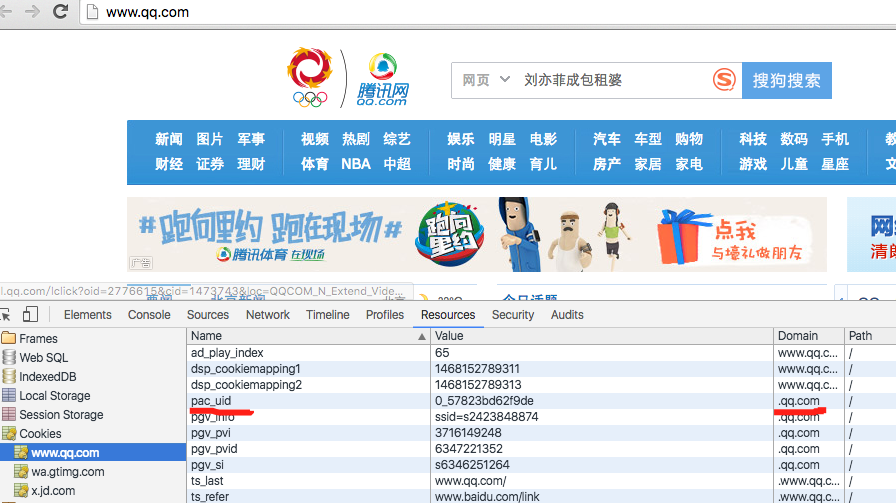
Task: Open the 财经 finance link
Action: tap(169, 164)
